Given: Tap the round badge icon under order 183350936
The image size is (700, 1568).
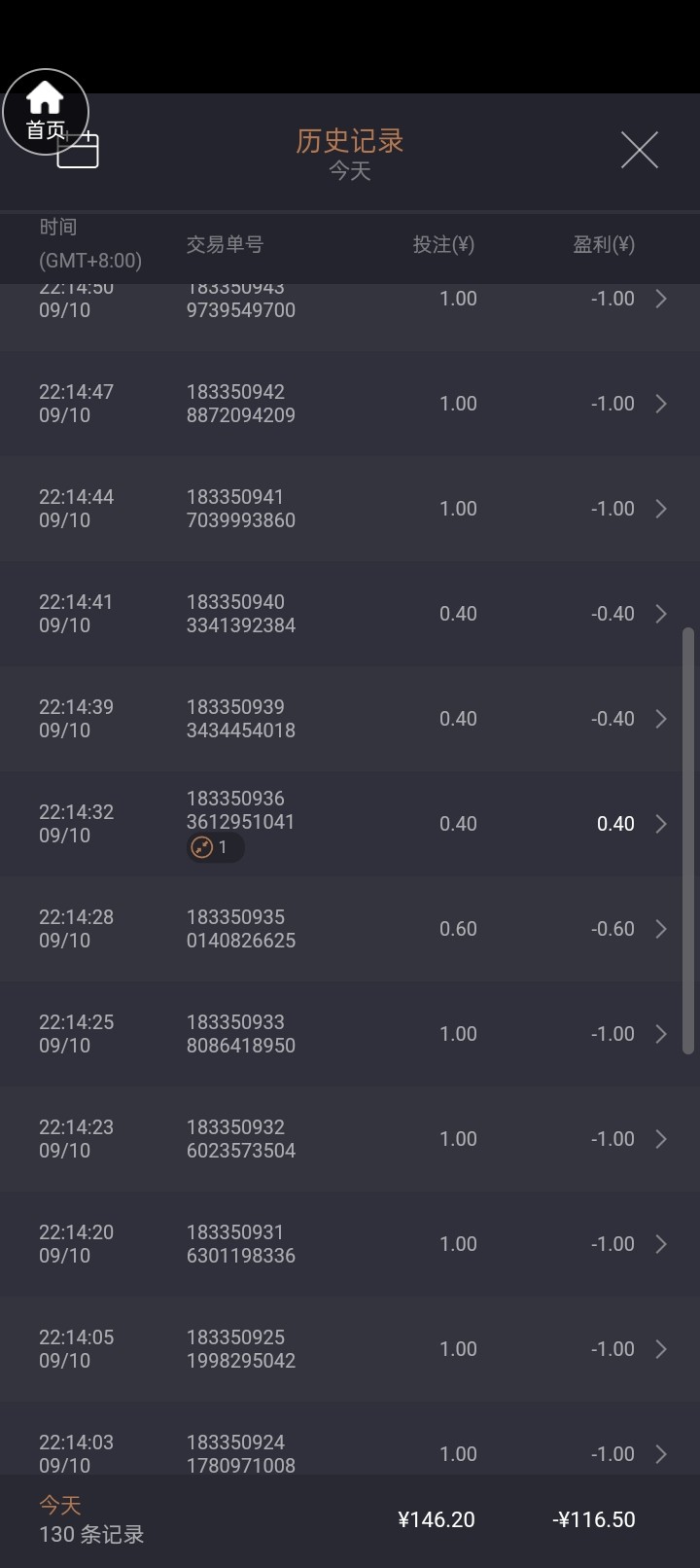Looking at the screenshot, I should click(x=202, y=847).
